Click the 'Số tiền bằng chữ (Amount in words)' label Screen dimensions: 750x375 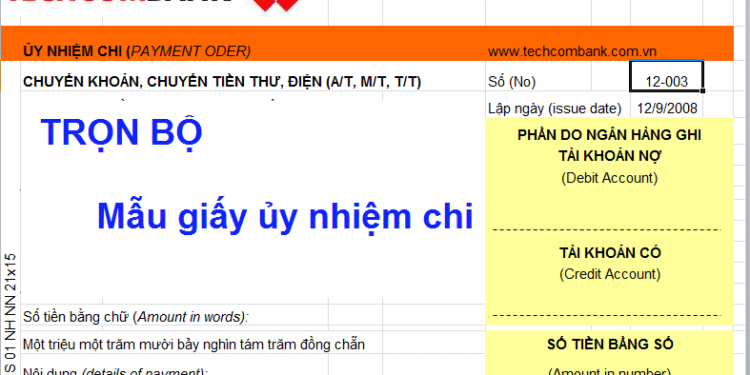pyautogui.click(x=135, y=316)
